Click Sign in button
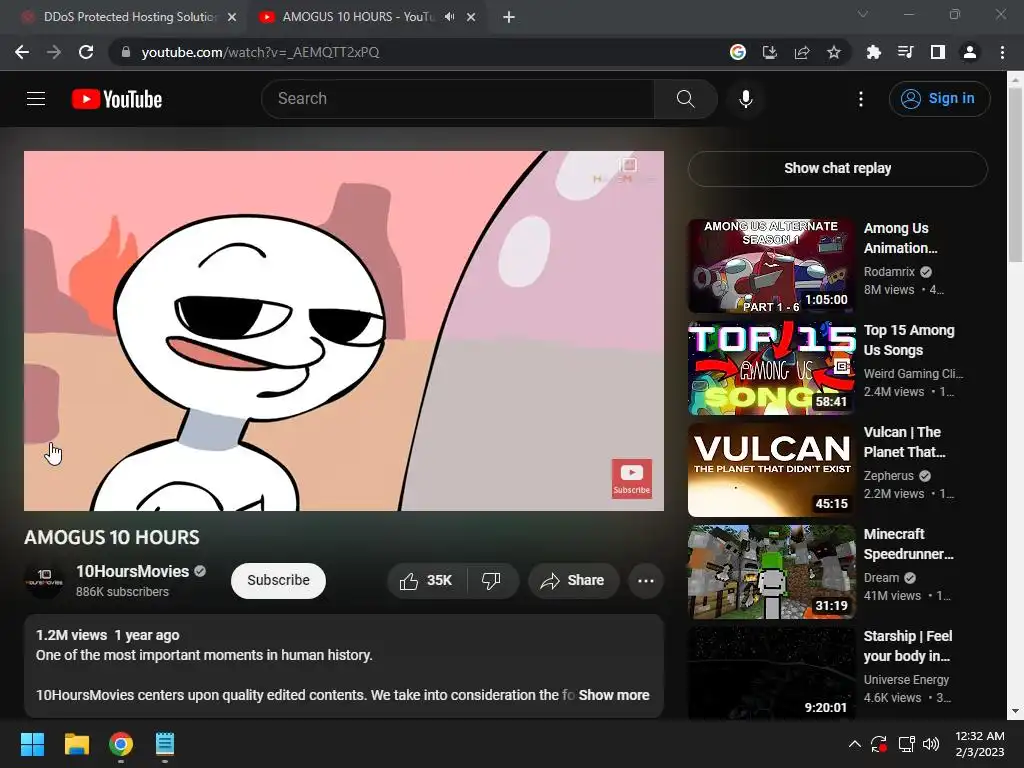This screenshot has height=768, width=1024. 940,99
